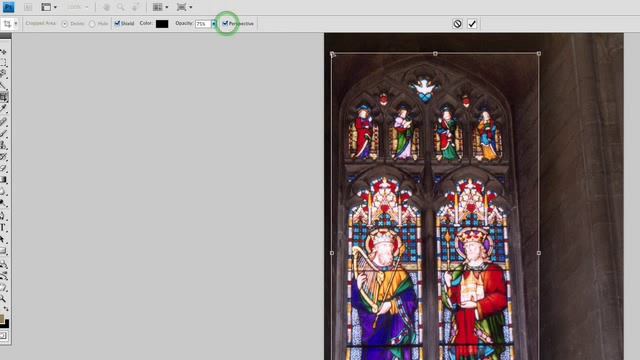Select the Brush tool

pyautogui.click(x=3, y=133)
